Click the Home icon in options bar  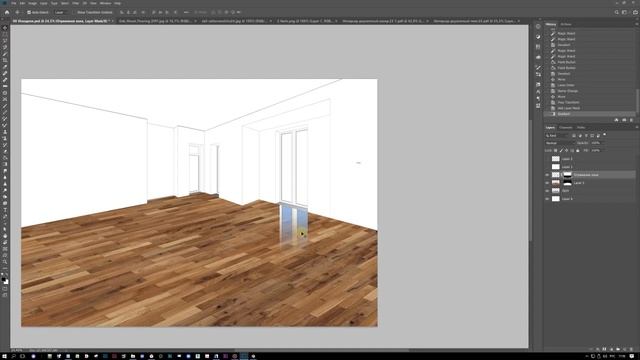(x=7, y=12)
